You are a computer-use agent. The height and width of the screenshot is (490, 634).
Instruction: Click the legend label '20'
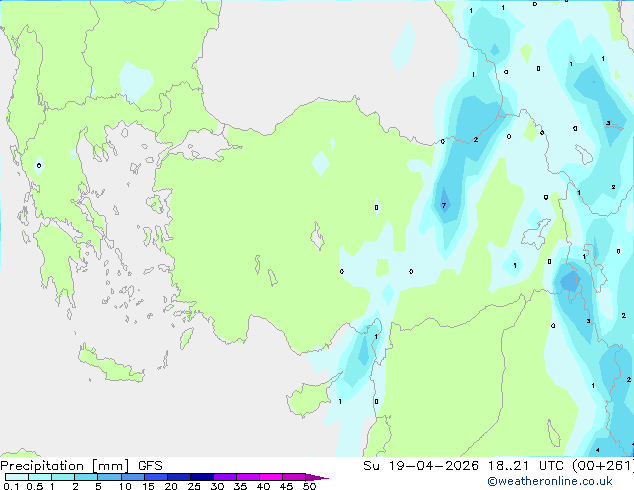[171, 486]
